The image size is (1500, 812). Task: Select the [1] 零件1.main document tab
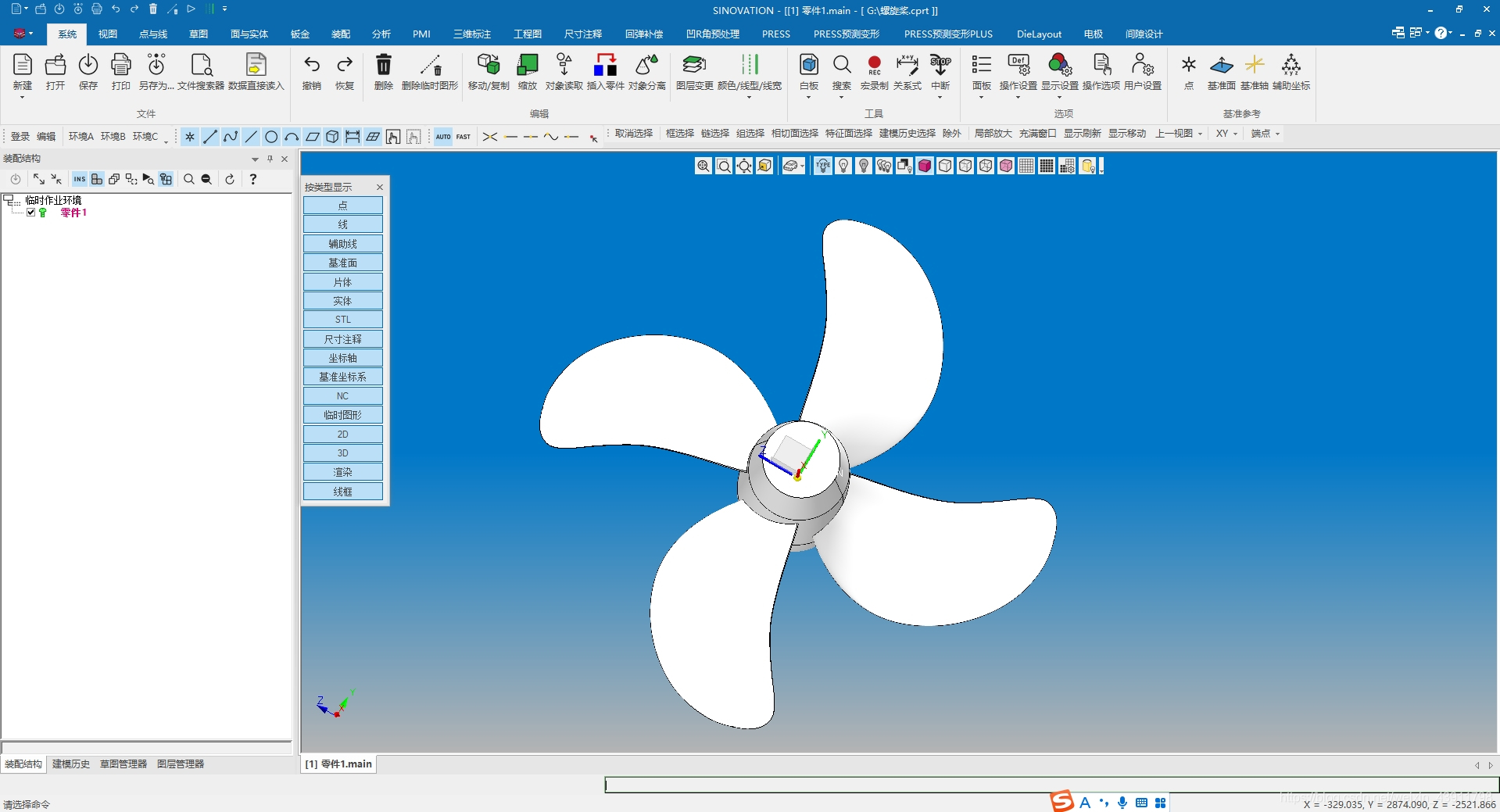coord(338,764)
